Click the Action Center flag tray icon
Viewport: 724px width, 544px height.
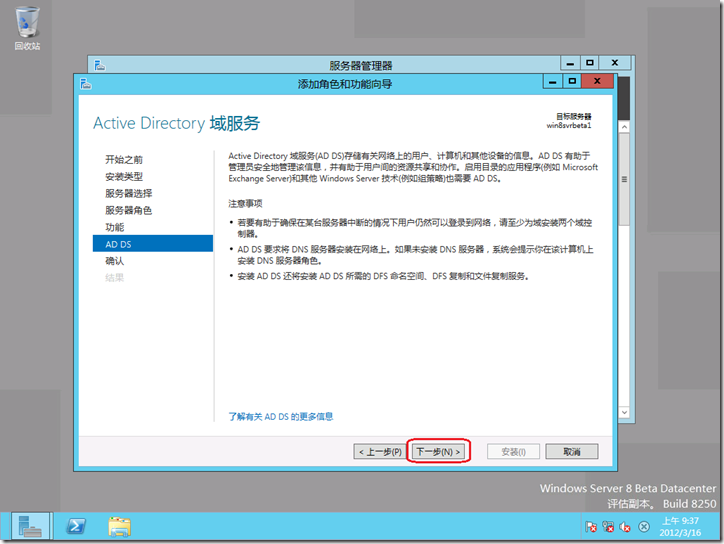(591, 527)
